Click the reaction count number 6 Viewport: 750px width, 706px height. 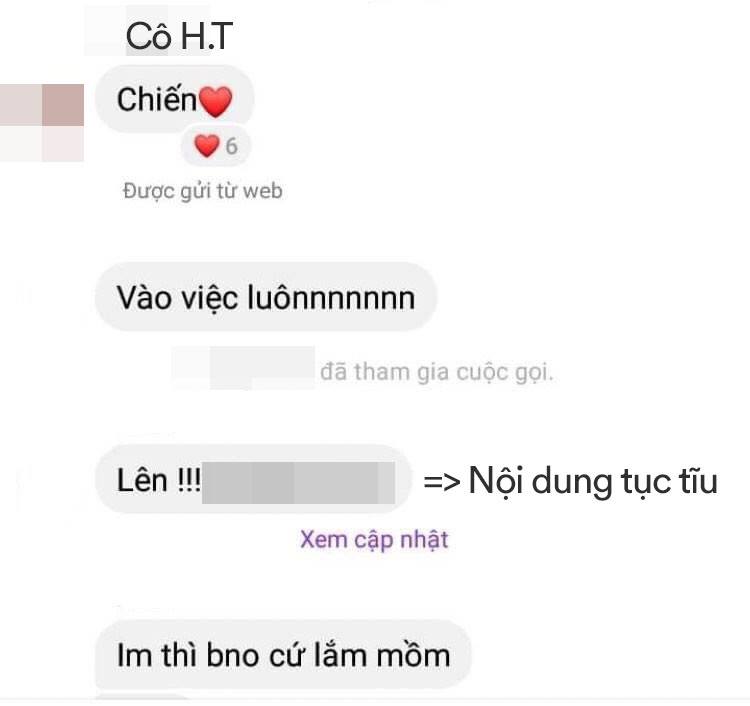click(232, 146)
